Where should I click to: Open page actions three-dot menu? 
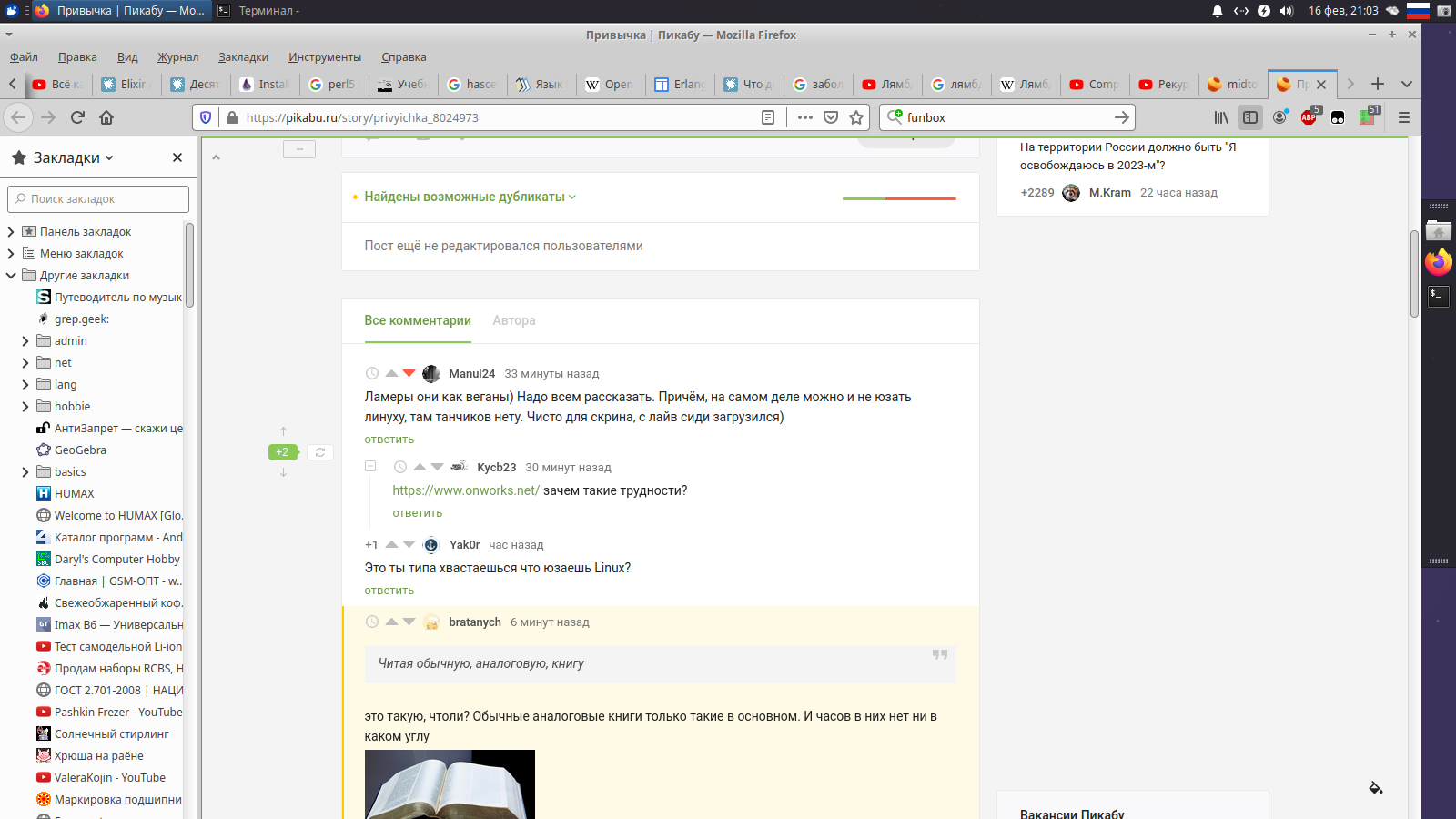(805, 117)
